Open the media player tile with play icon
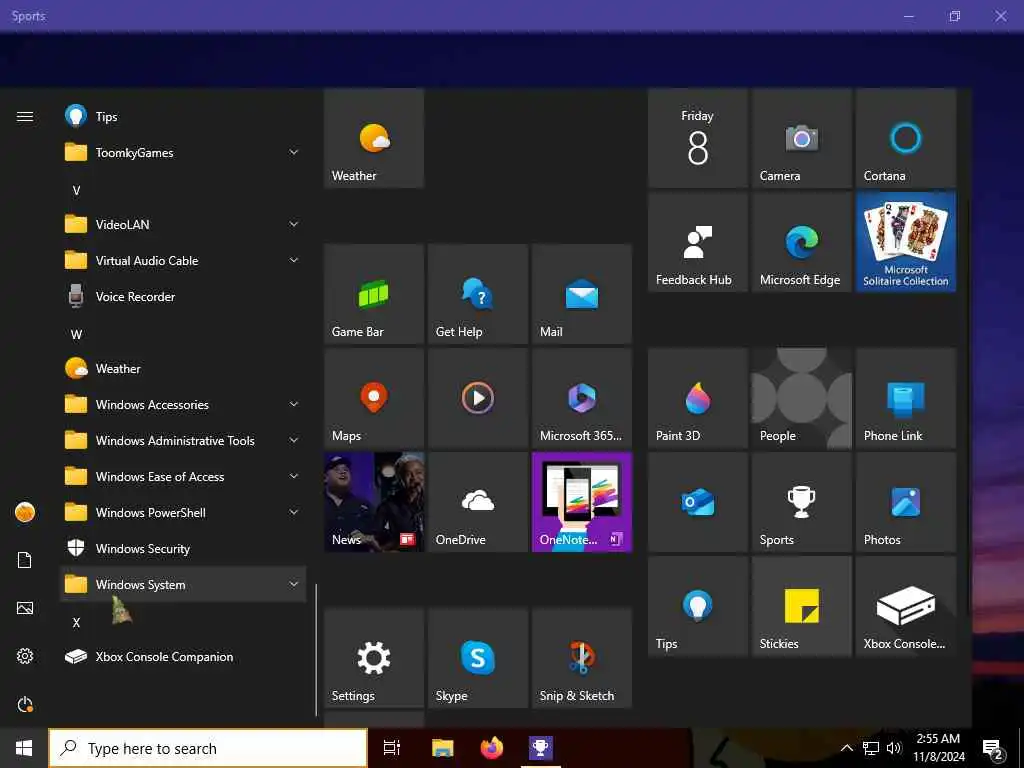This screenshot has height=768, width=1024. (x=477, y=398)
